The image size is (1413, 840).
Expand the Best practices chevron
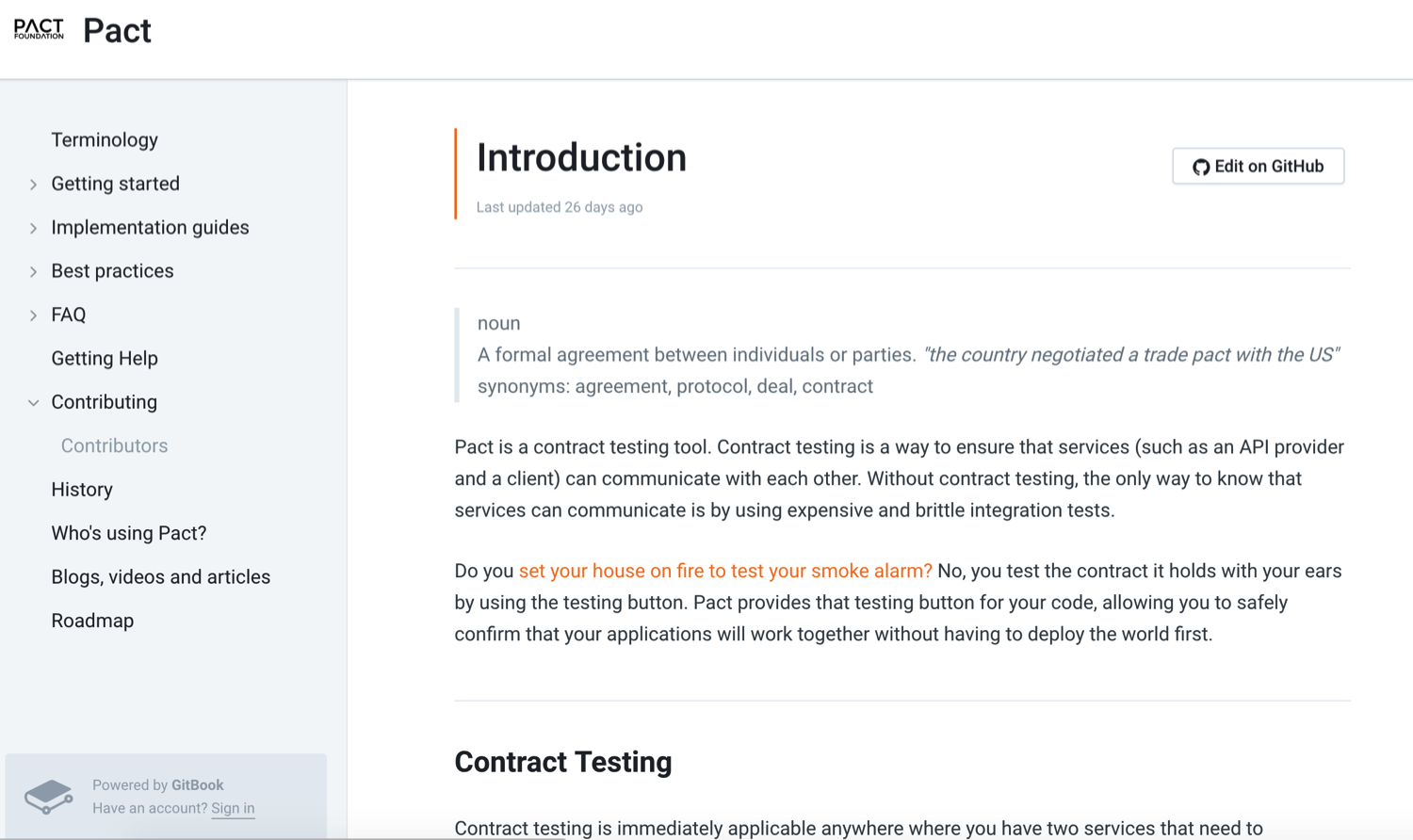33,272
